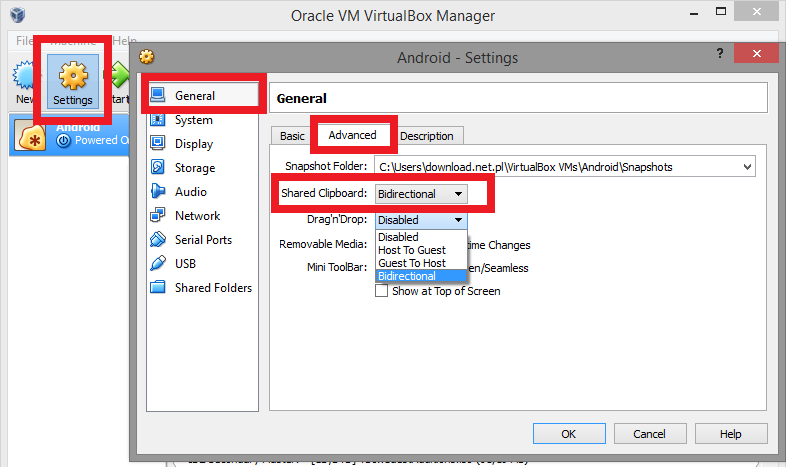
Task: Click the Drag'n'Drop label
Action: [337, 219]
